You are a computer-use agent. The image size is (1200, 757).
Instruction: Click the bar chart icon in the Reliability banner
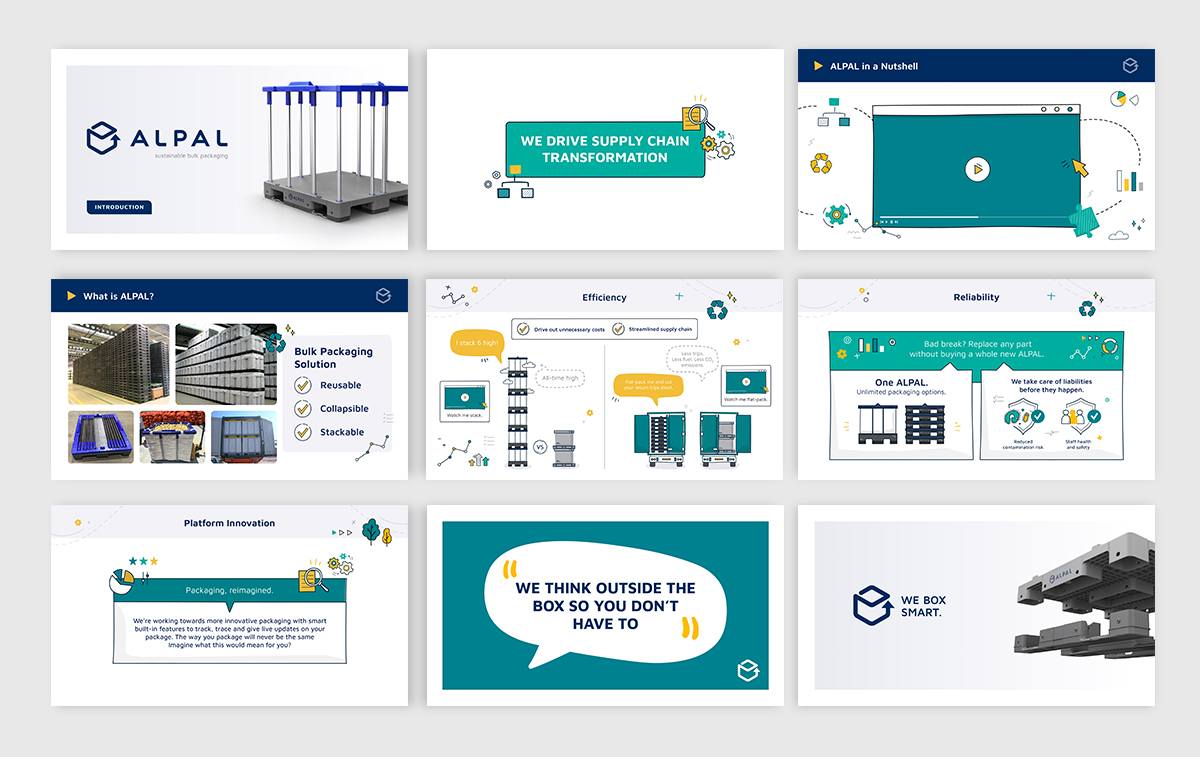pos(873,346)
